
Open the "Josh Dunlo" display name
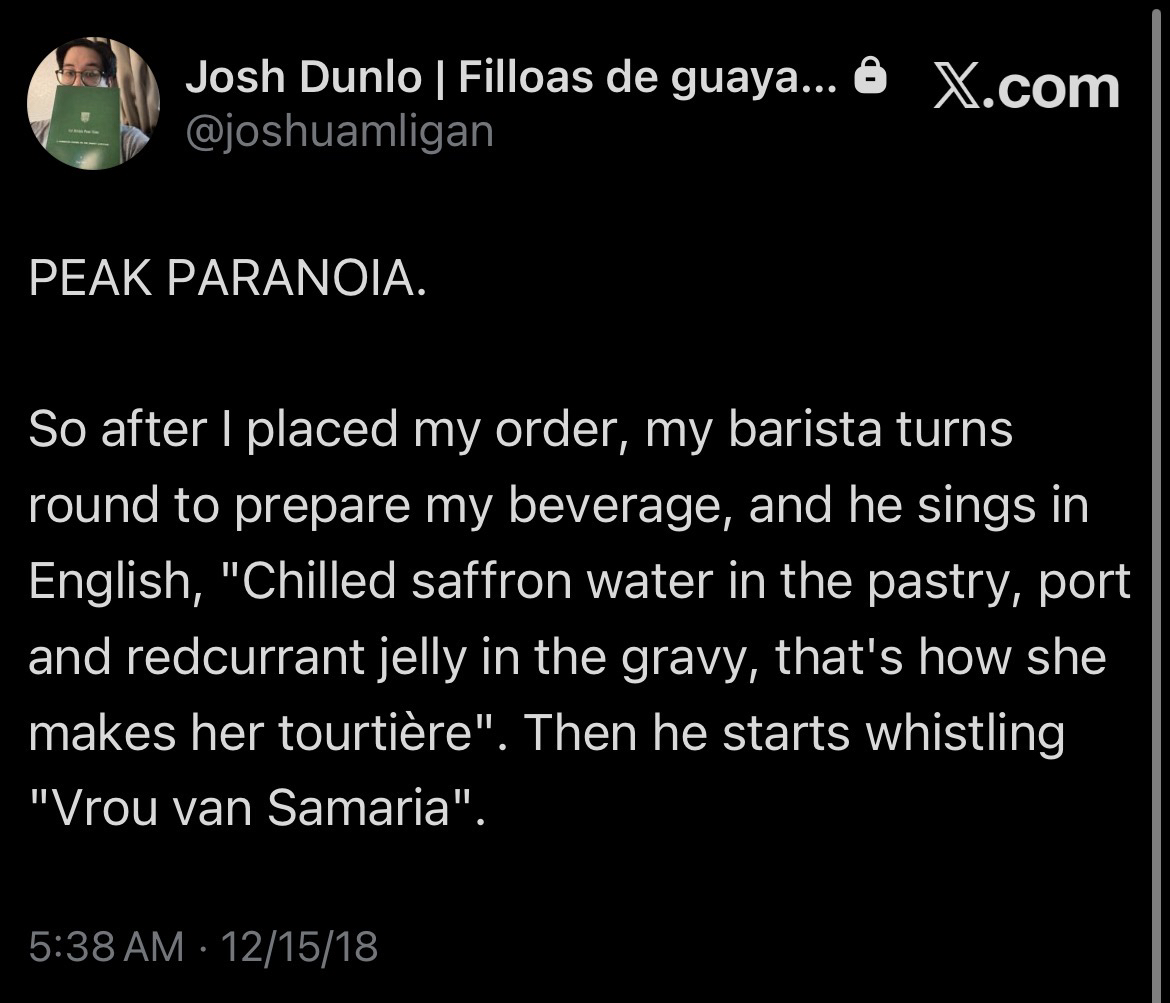302,79
